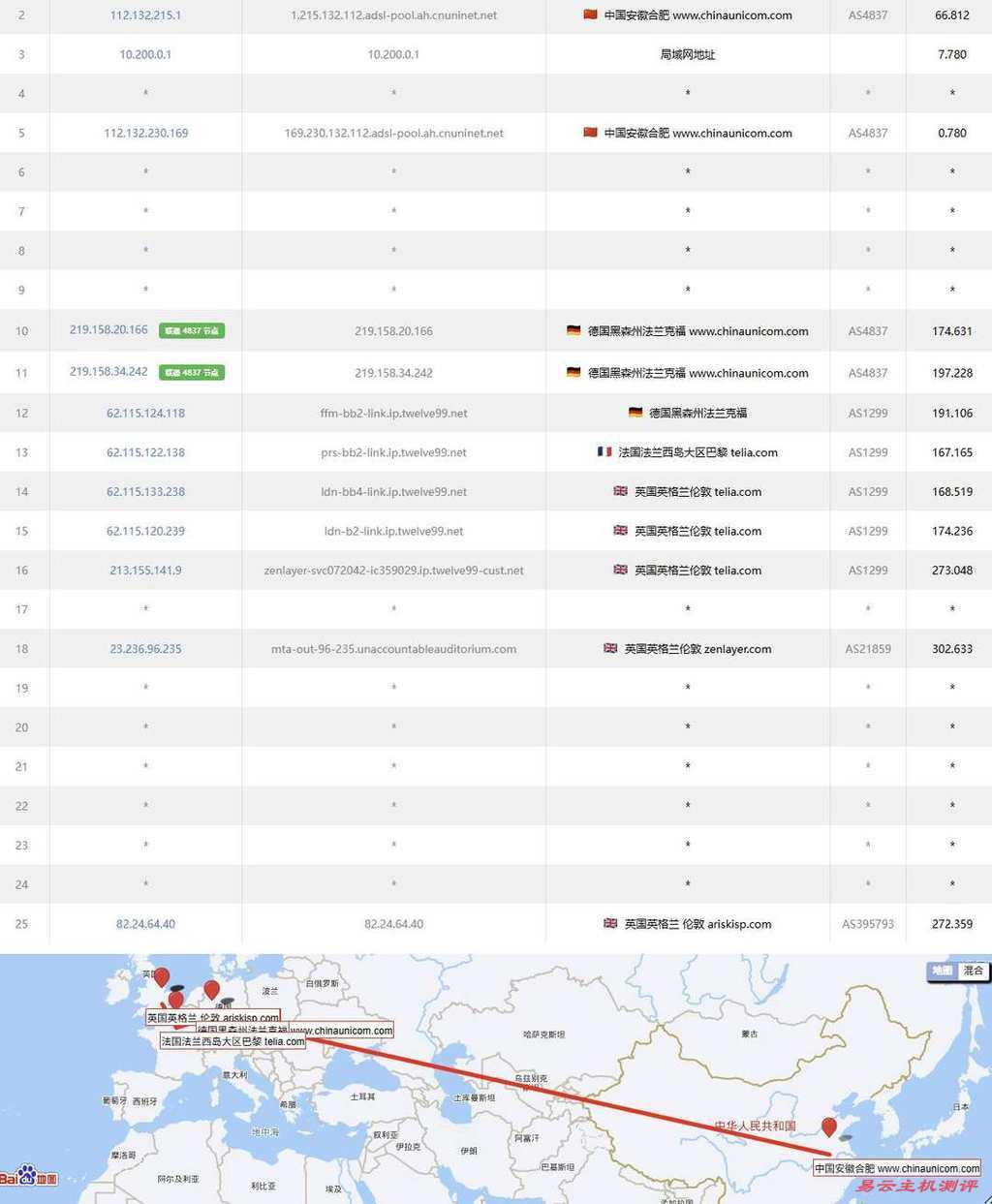Click latency value 302.633
This screenshot has width=992, height=1204.
tap(952, 649)
